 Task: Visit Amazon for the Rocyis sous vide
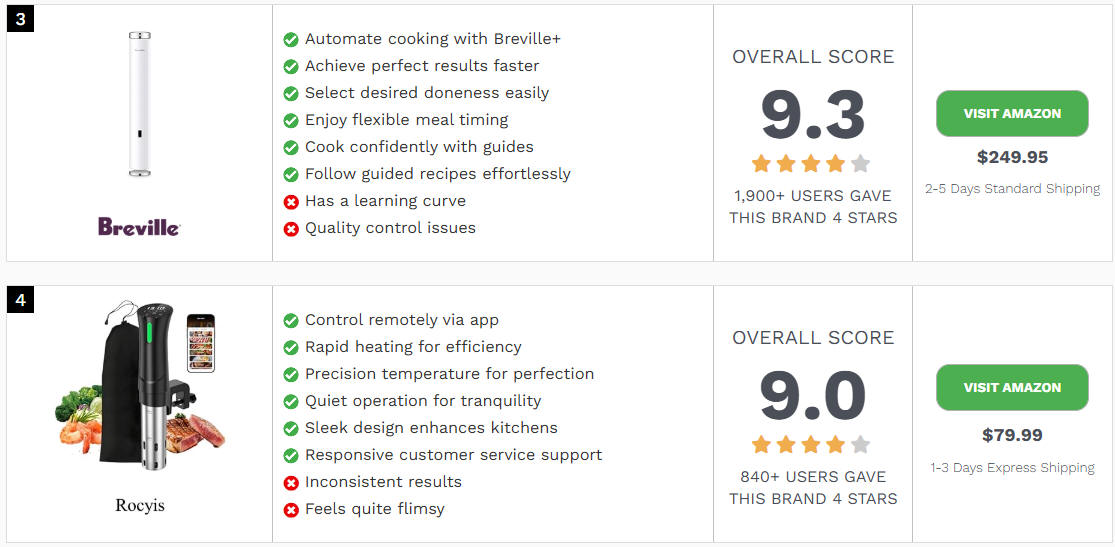point(1012,387)
